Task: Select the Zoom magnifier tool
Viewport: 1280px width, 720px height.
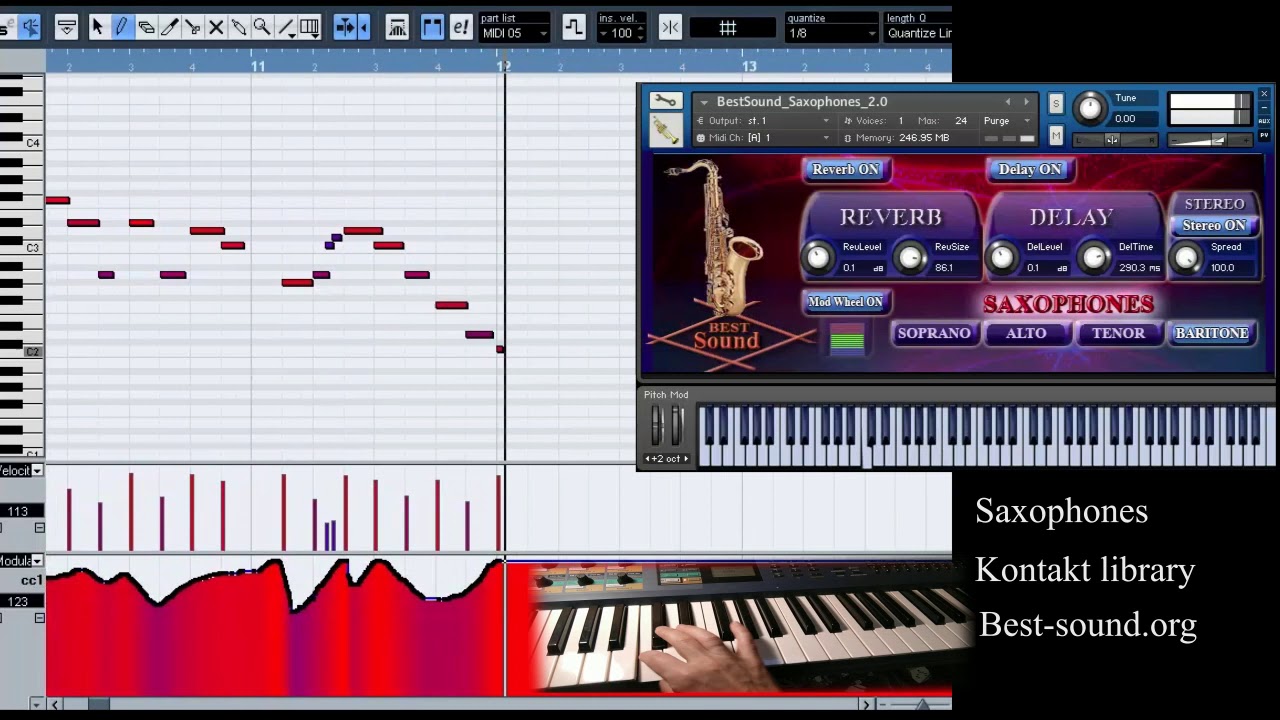Action: tap(262, 27)
